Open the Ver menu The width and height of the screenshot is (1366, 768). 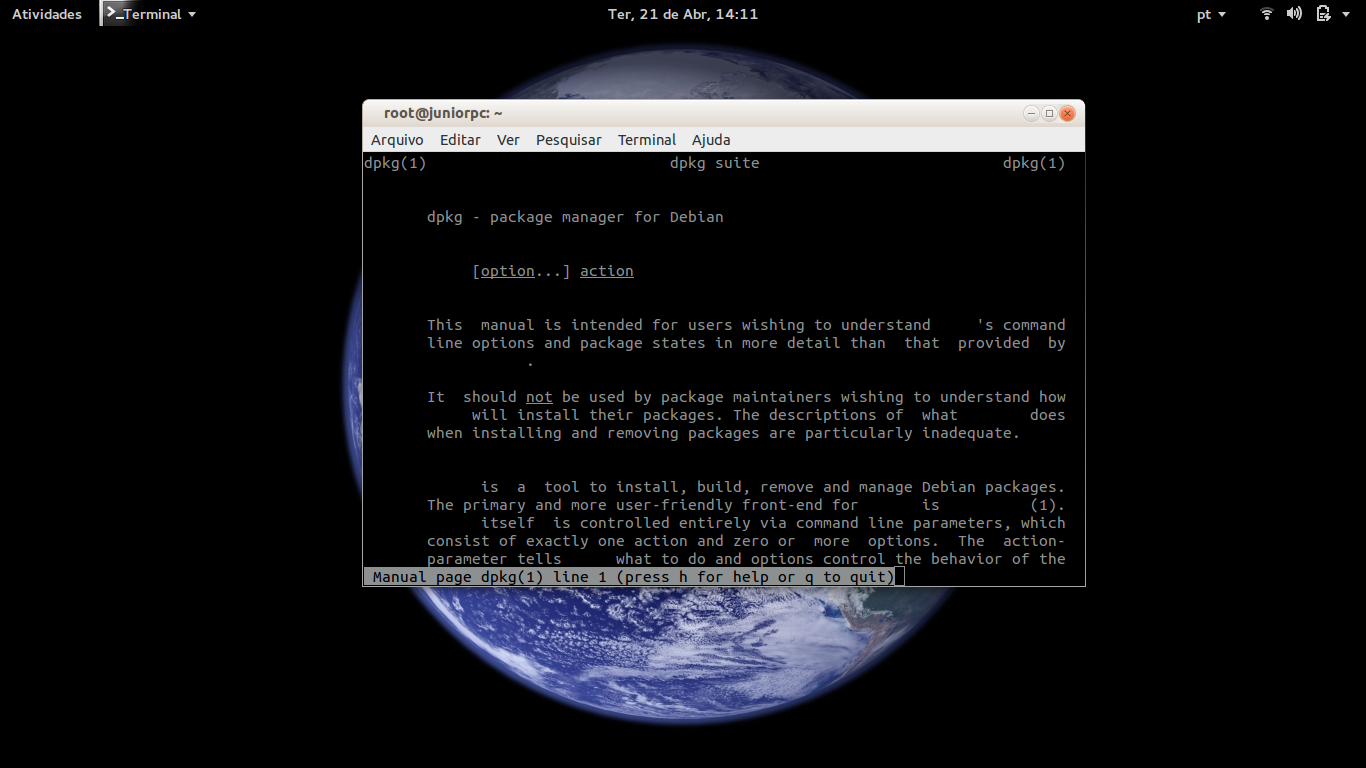[x=508, y=140]
